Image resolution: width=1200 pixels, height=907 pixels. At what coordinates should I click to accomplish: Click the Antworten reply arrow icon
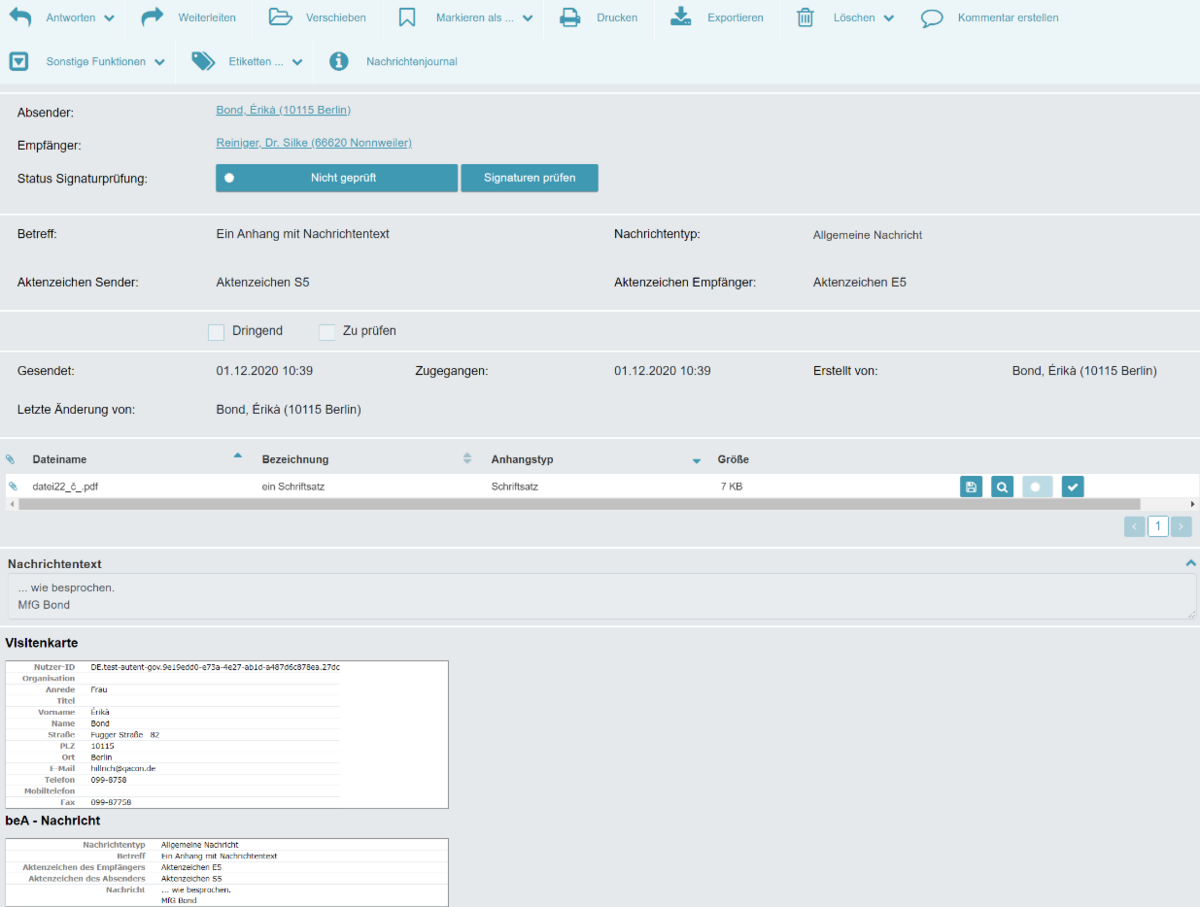(x=20, y=17)
